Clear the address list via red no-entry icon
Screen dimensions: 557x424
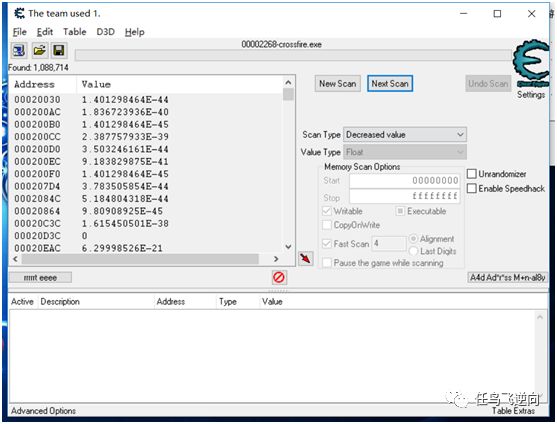point(279,277)
